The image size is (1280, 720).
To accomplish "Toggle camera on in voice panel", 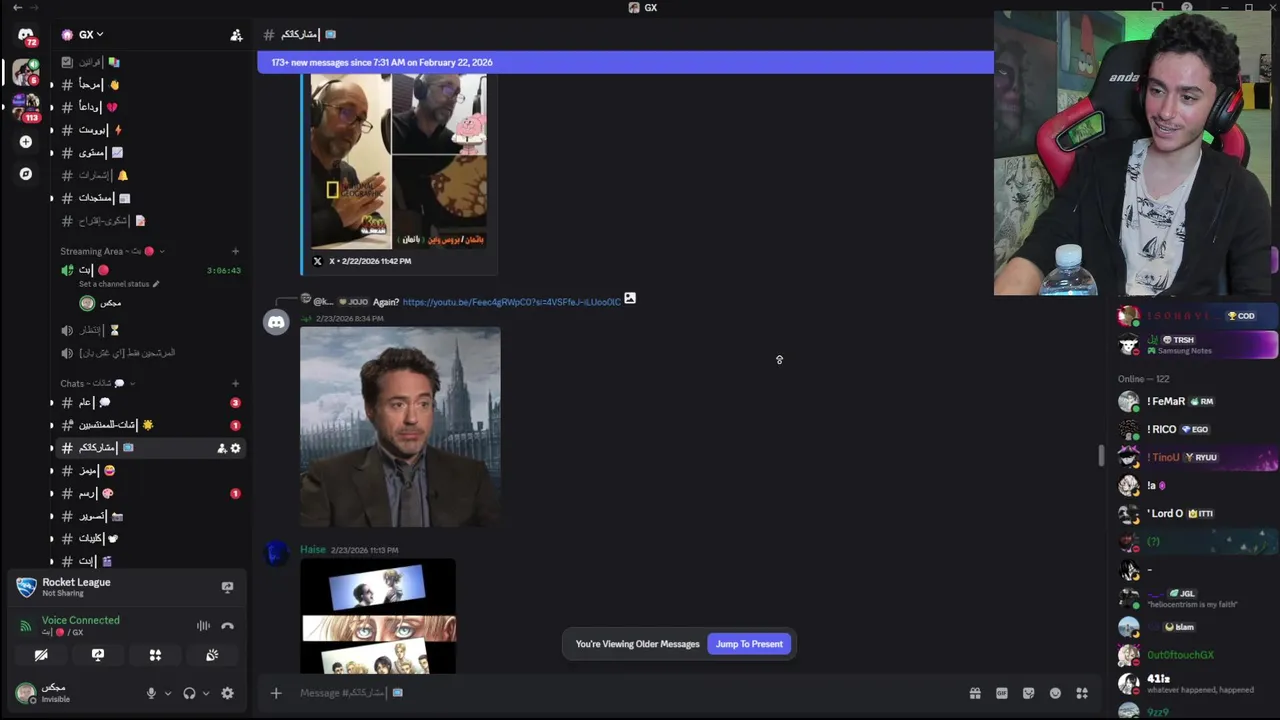I will 41,655.
